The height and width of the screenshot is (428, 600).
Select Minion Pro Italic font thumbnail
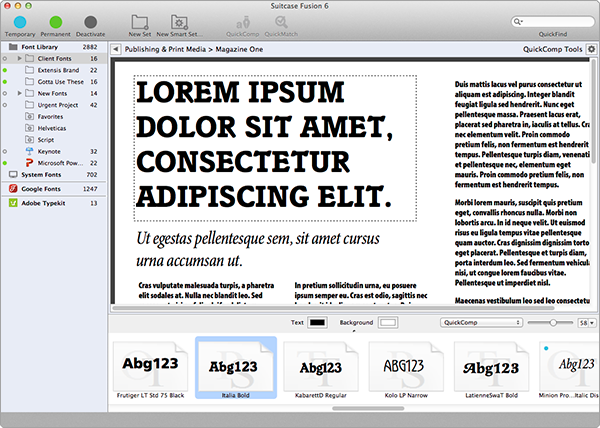click(x=569, y=370)
